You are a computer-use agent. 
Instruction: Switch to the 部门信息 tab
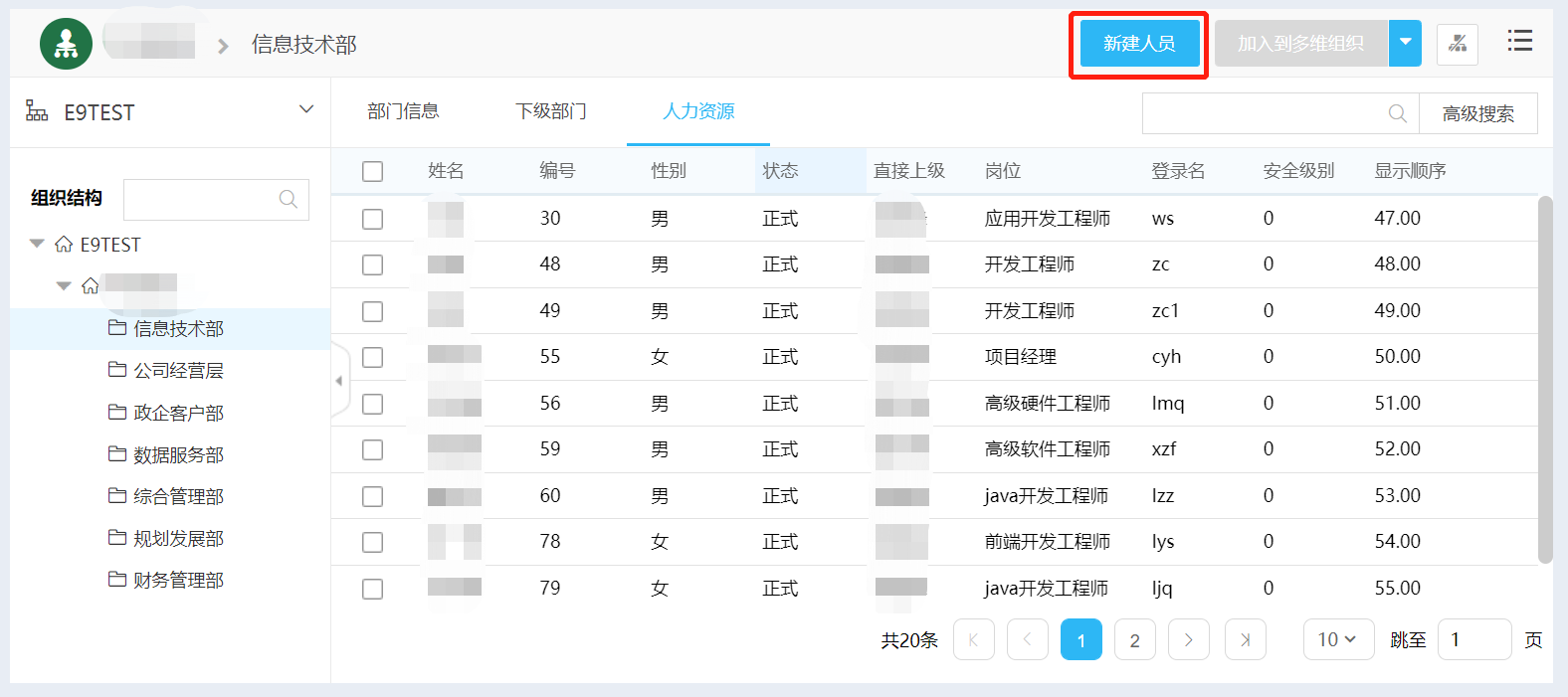click(x=403, y=111)
